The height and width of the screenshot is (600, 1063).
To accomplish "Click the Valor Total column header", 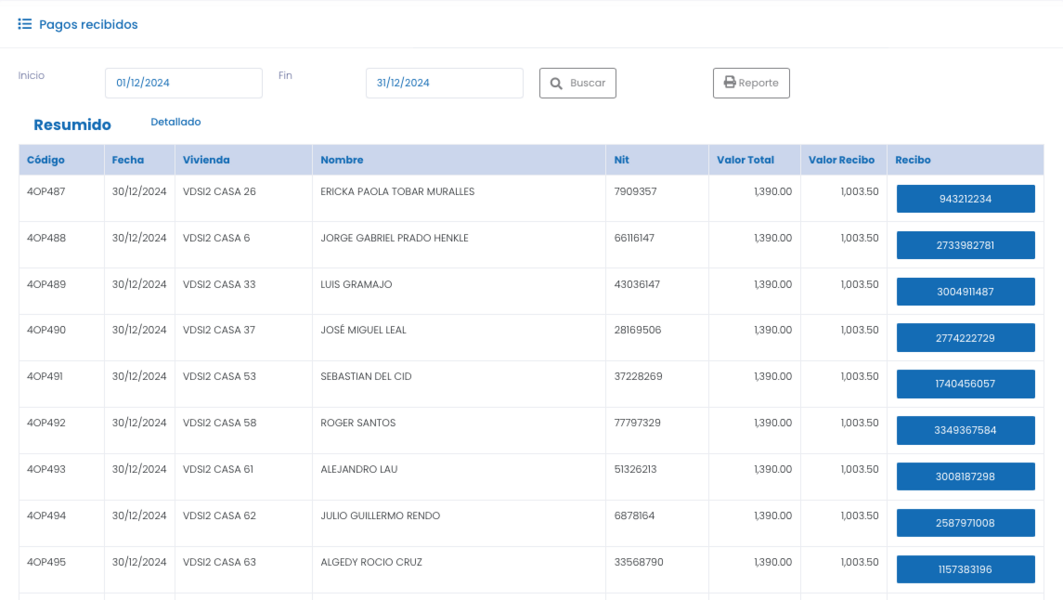I will click(x=745, y=160).
